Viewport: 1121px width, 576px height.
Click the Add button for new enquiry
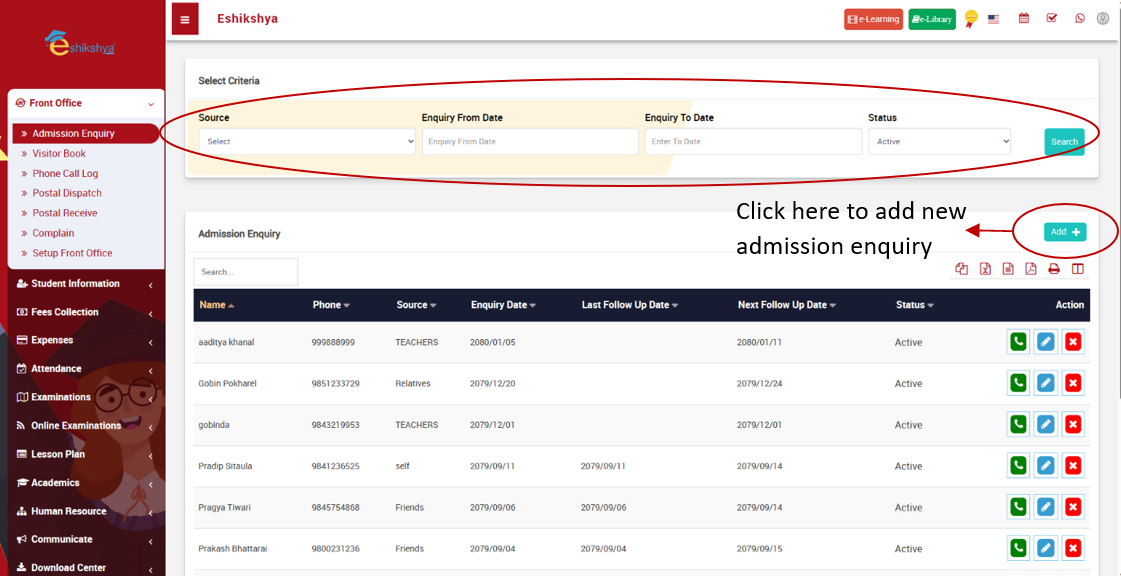1064,231
